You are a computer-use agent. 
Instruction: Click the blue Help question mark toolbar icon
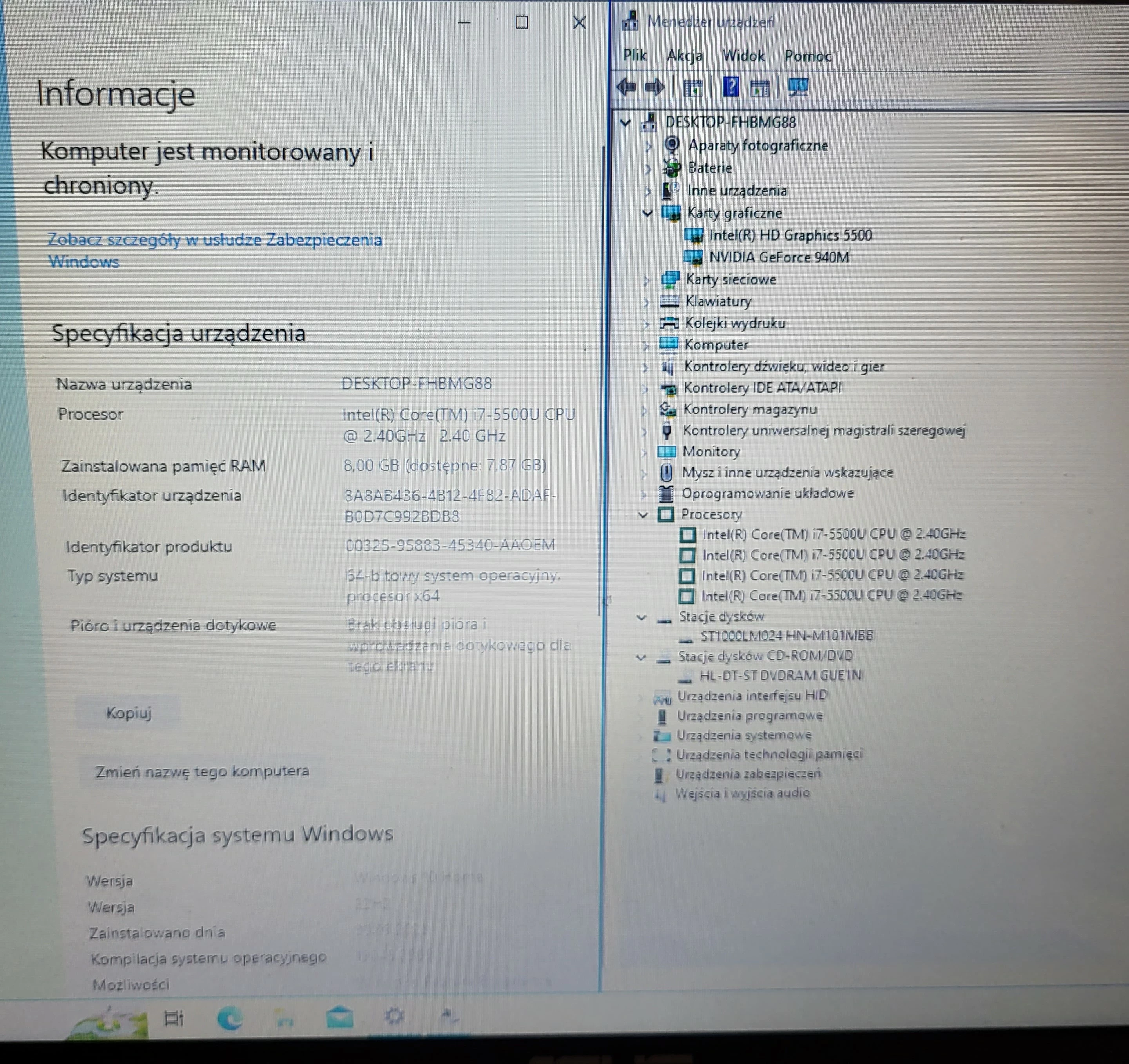click(x=731, y=87)
